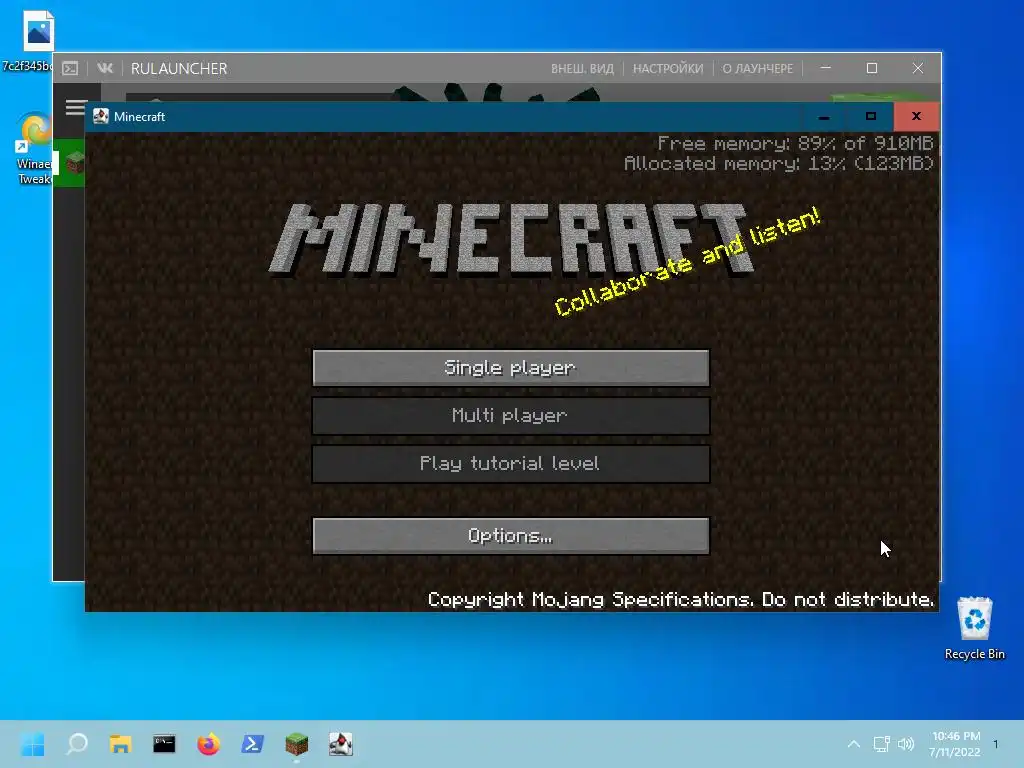This screenshot has height=768, width=1024.
Task: Open the Windows Start menu
Action: pos(33,744)
